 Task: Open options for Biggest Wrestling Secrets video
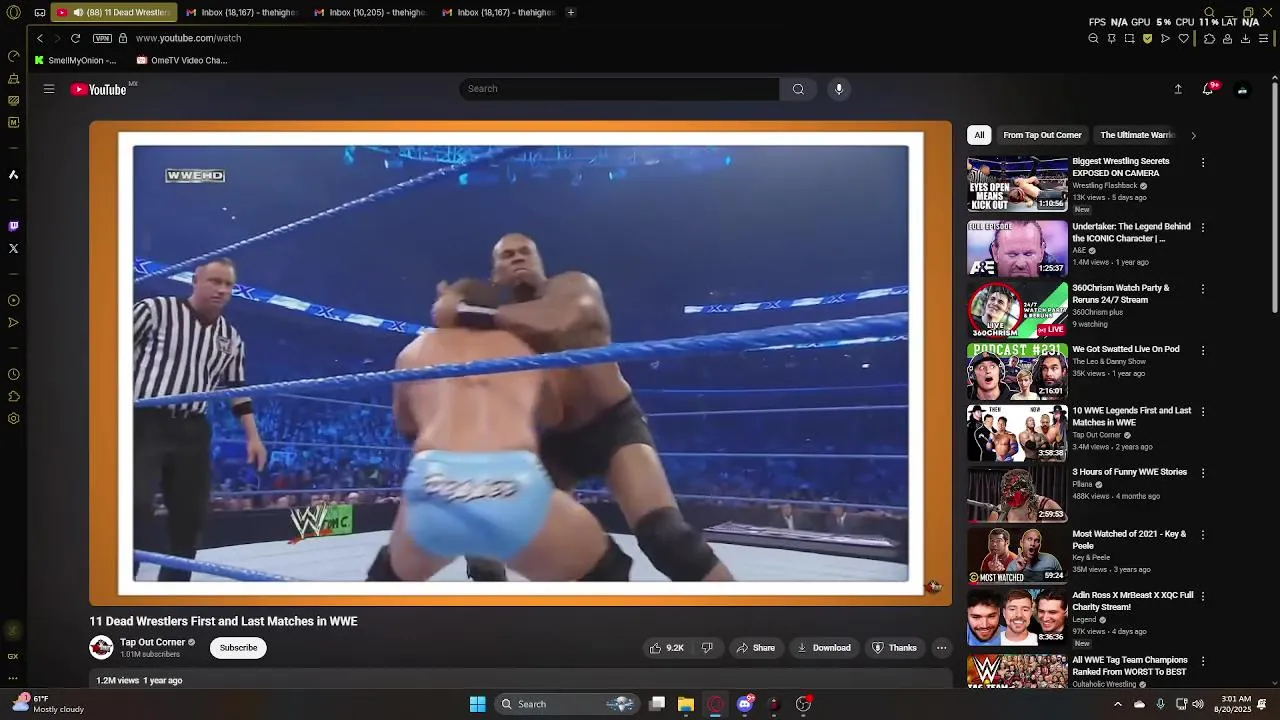[x=1203, y=162]
